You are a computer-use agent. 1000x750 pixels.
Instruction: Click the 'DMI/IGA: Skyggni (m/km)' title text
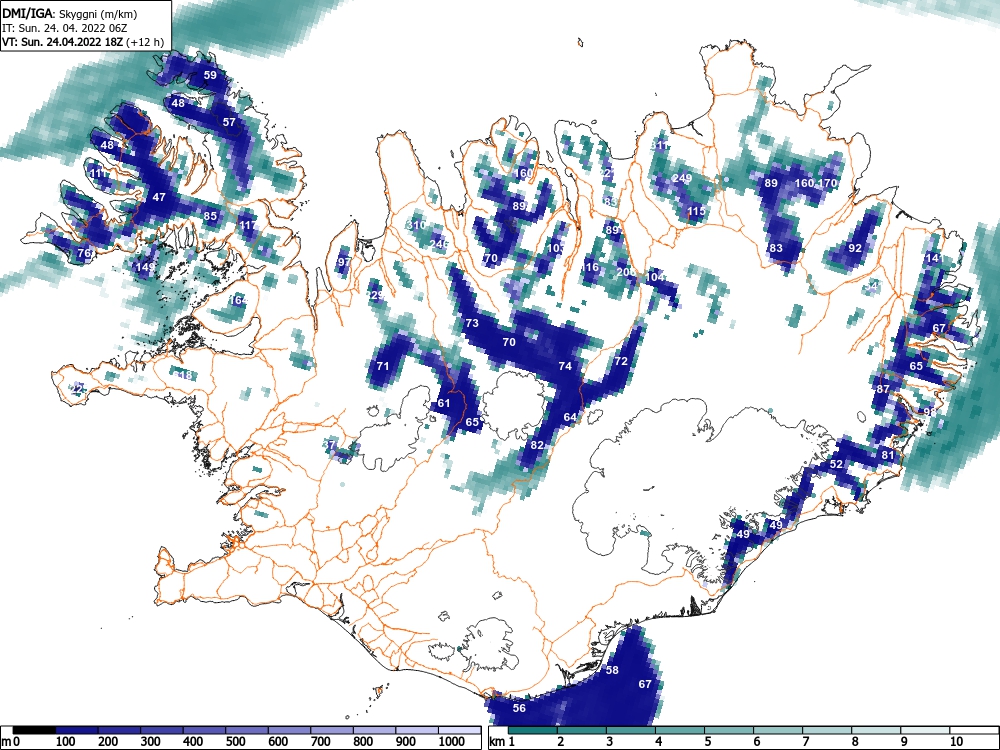70,13
